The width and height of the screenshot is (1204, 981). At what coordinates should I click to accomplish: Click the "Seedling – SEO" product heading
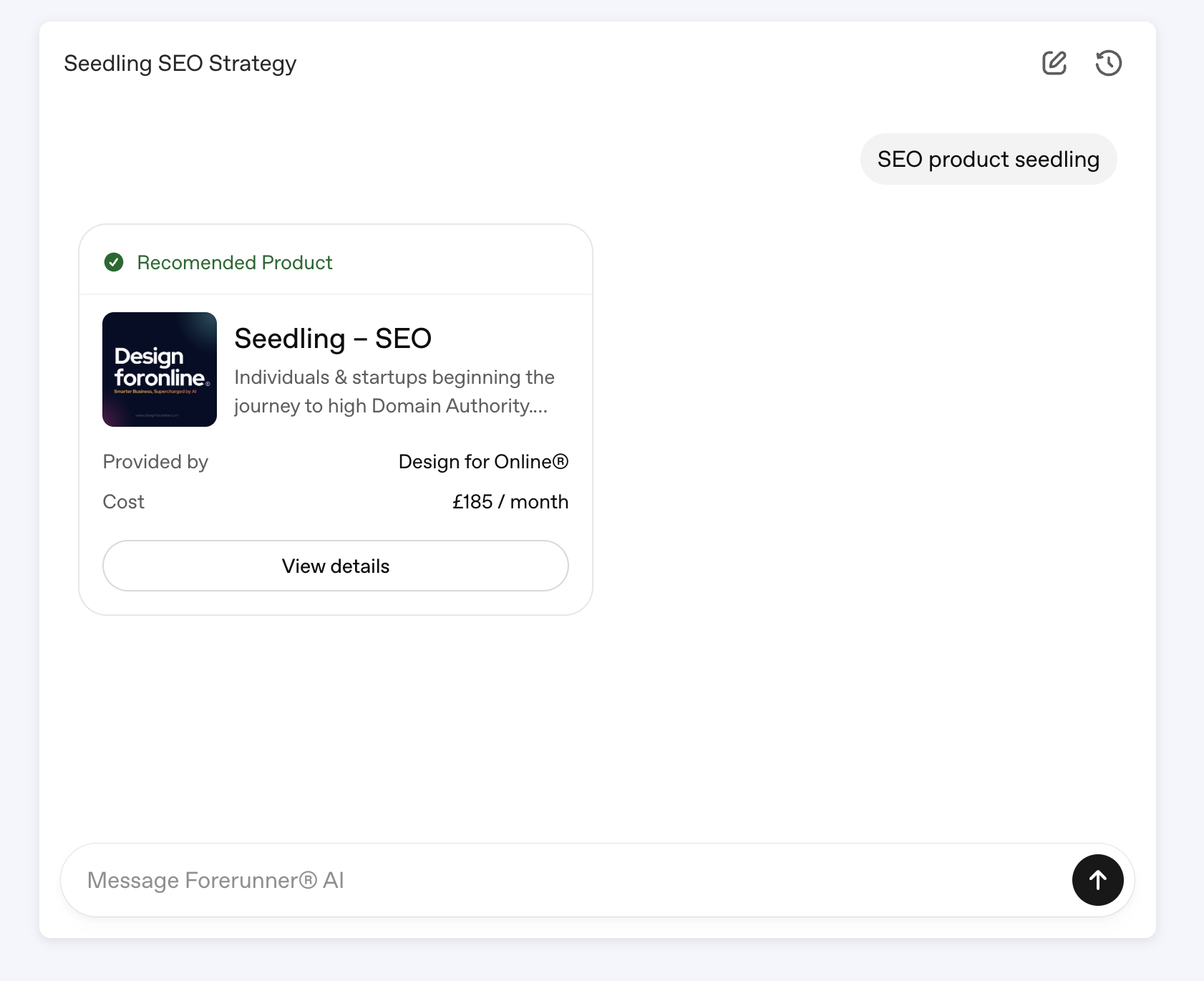[333, 339]
